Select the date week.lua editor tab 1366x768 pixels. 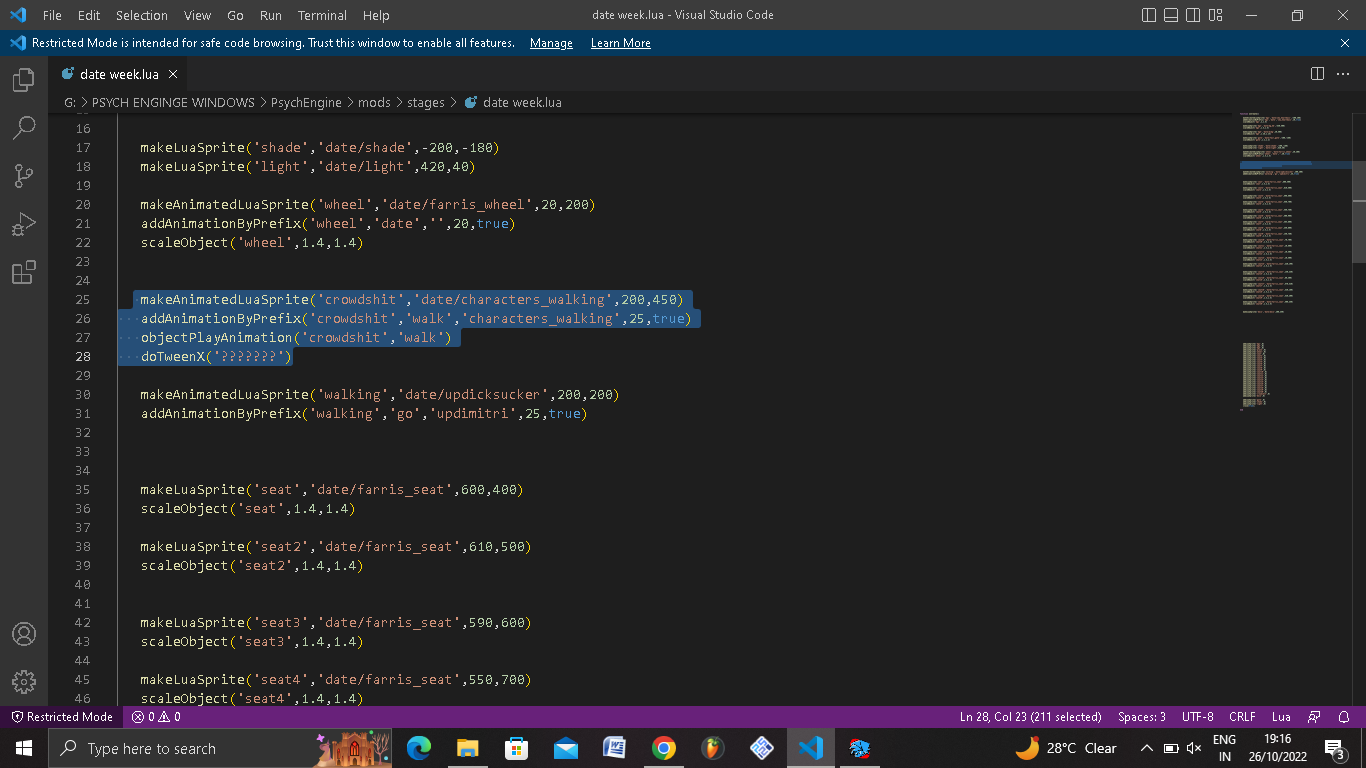pos(118,73)
